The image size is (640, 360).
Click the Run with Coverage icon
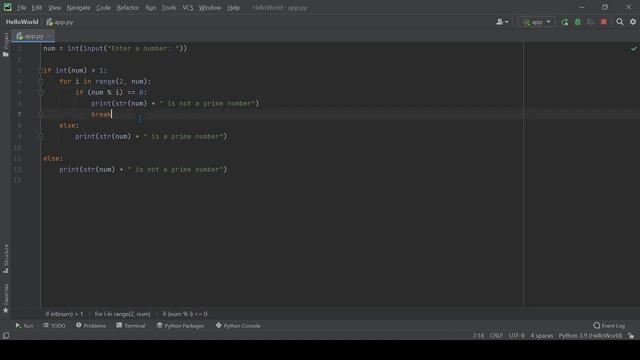[x=591, y=22]
